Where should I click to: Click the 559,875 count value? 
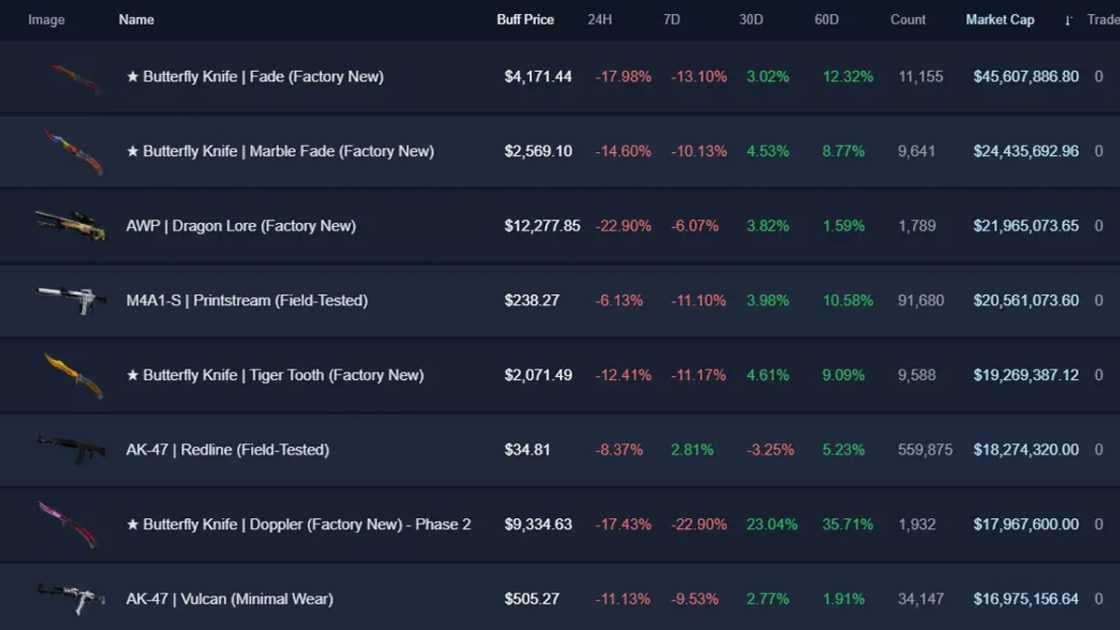click(x=925, y=449)
